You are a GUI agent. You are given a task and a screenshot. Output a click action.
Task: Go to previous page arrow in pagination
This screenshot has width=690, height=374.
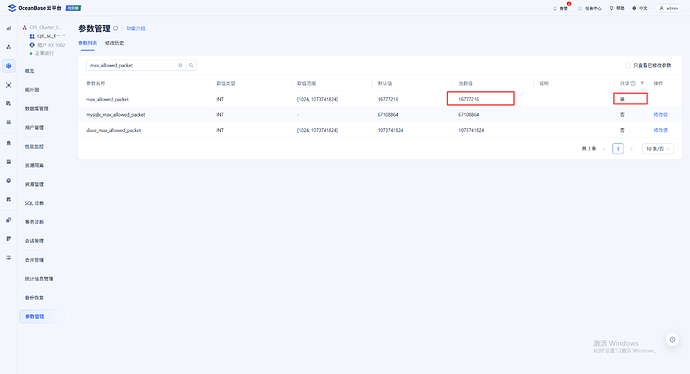tap(604, 149)
